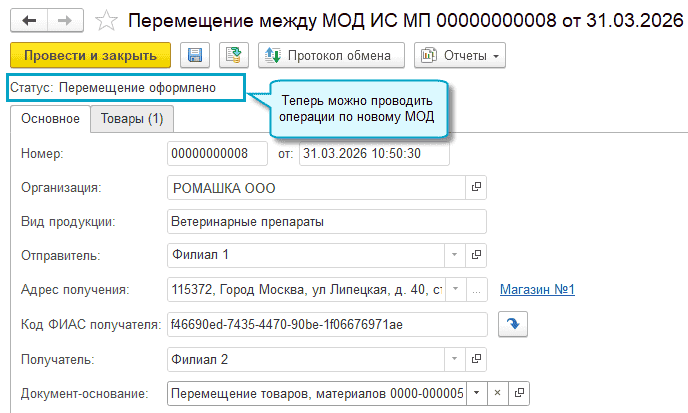Screen dimensions: 688x413
Task: Open 'Протокол обмена' exchange log
Action: (331, 55)
